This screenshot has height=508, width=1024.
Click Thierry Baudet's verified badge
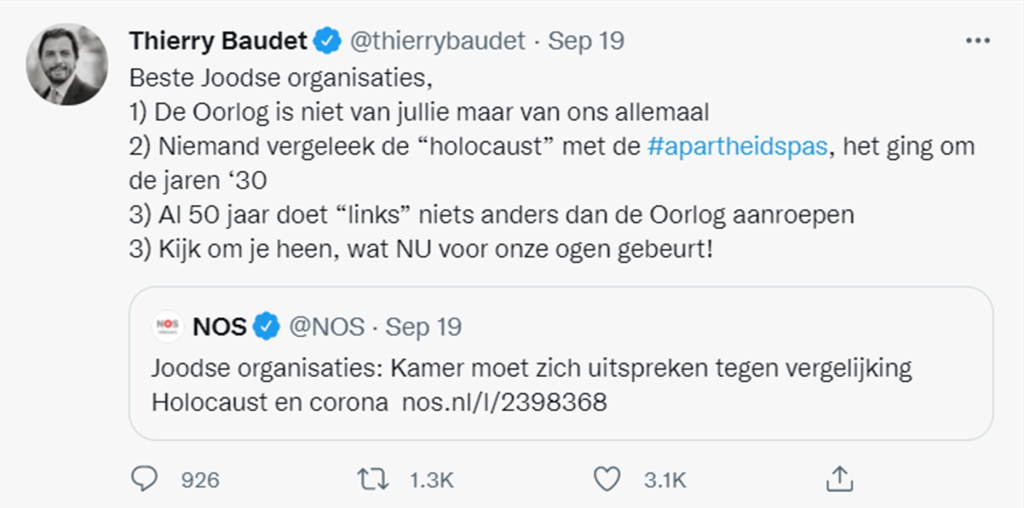[328, 41]
